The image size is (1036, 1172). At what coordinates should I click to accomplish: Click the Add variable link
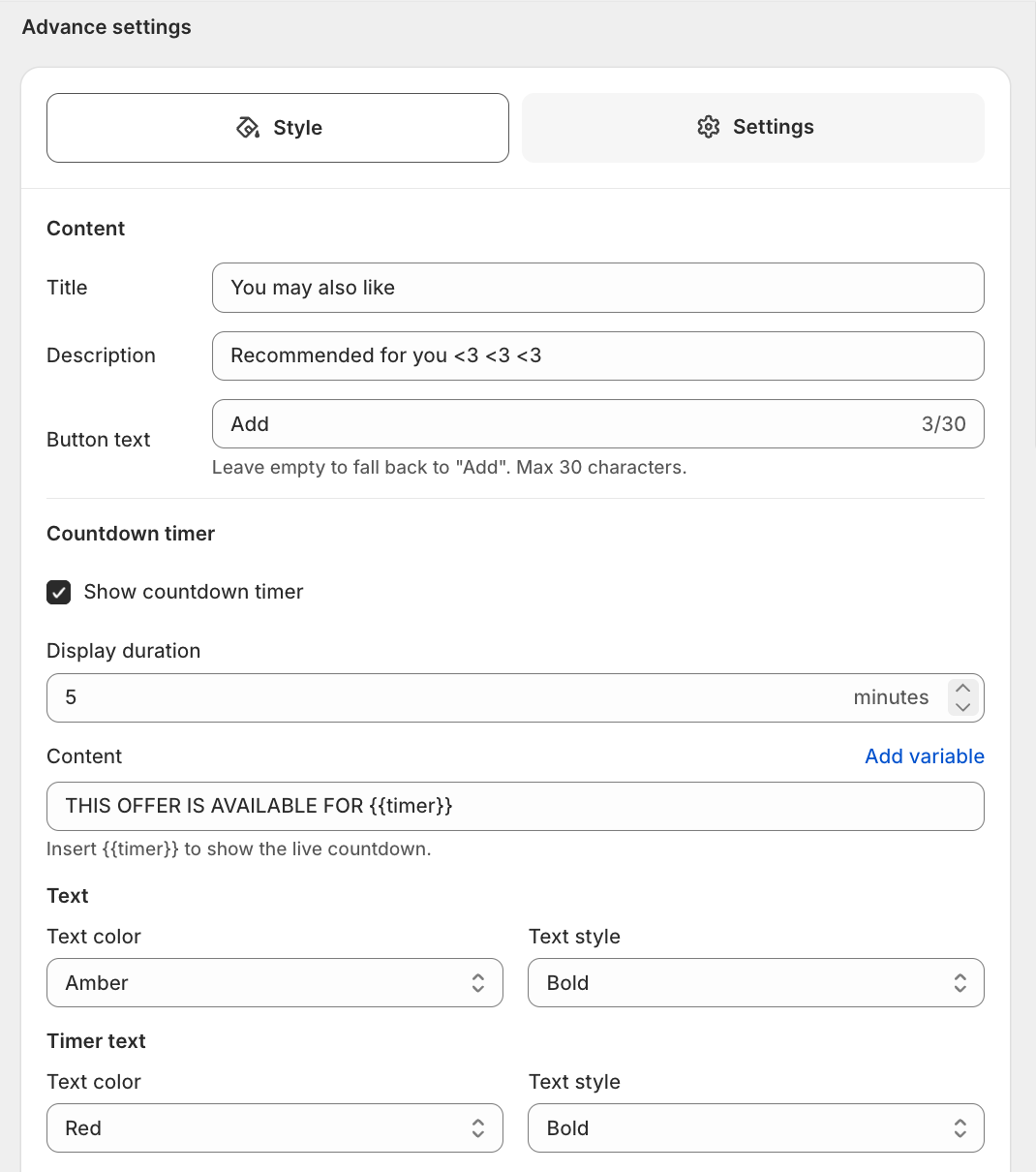[x=925, y=756]
